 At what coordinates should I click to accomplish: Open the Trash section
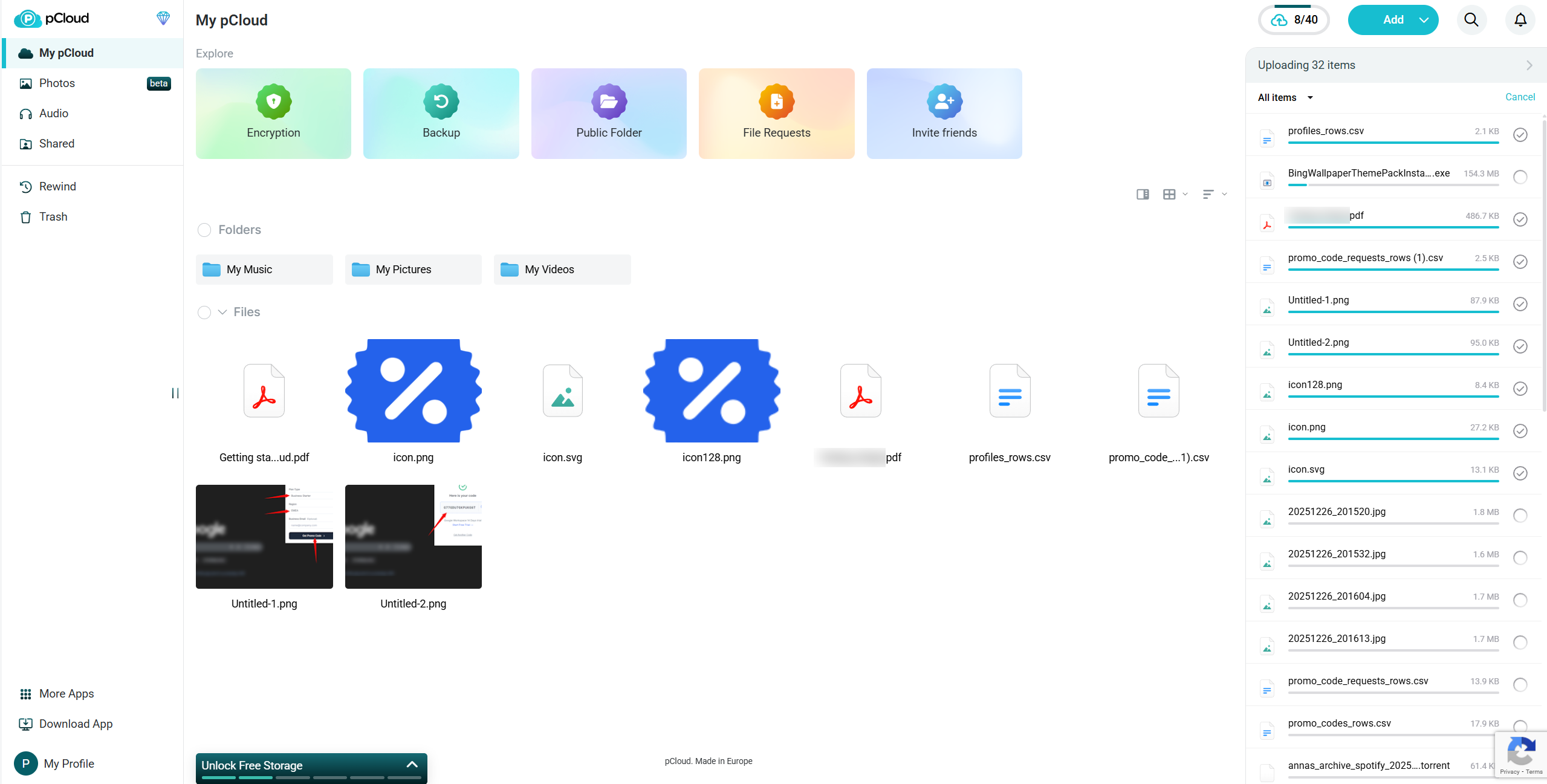click(x=53, y=216)
